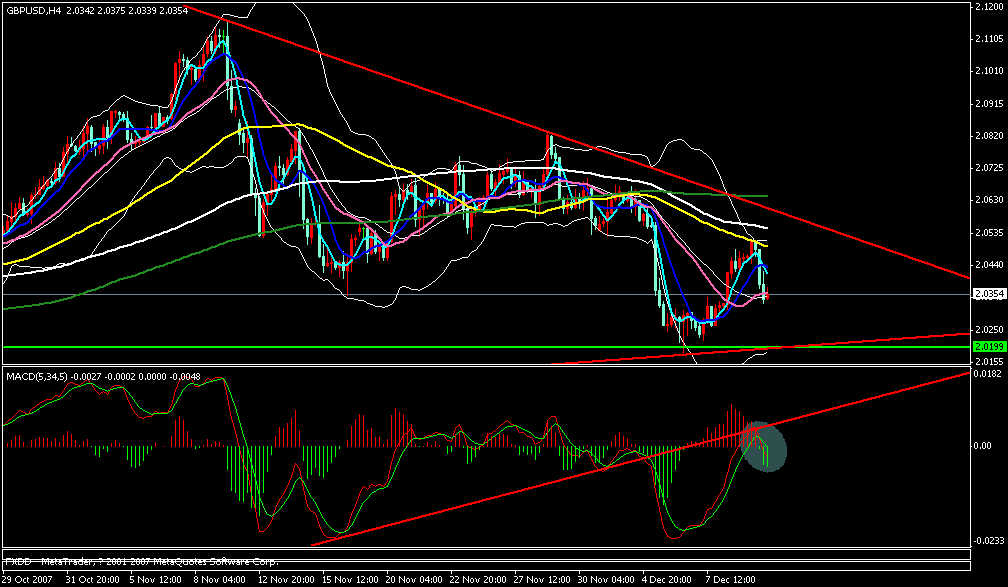Click the 12 Nov 20:00 time label
The image size is (1008, 587).
[289, 579]
